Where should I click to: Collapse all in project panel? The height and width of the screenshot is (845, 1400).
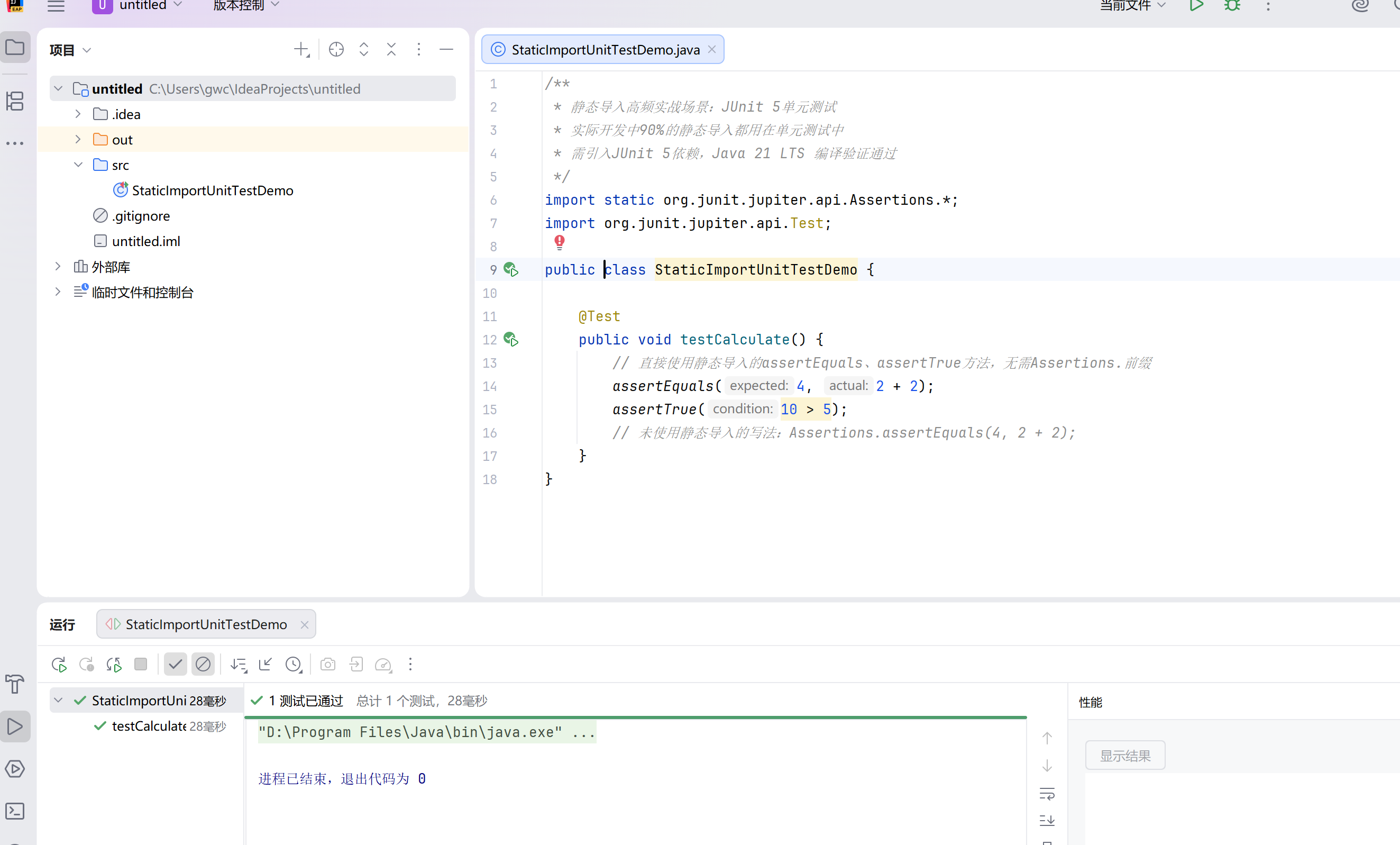pyautogui.click(x=391, y=49)
